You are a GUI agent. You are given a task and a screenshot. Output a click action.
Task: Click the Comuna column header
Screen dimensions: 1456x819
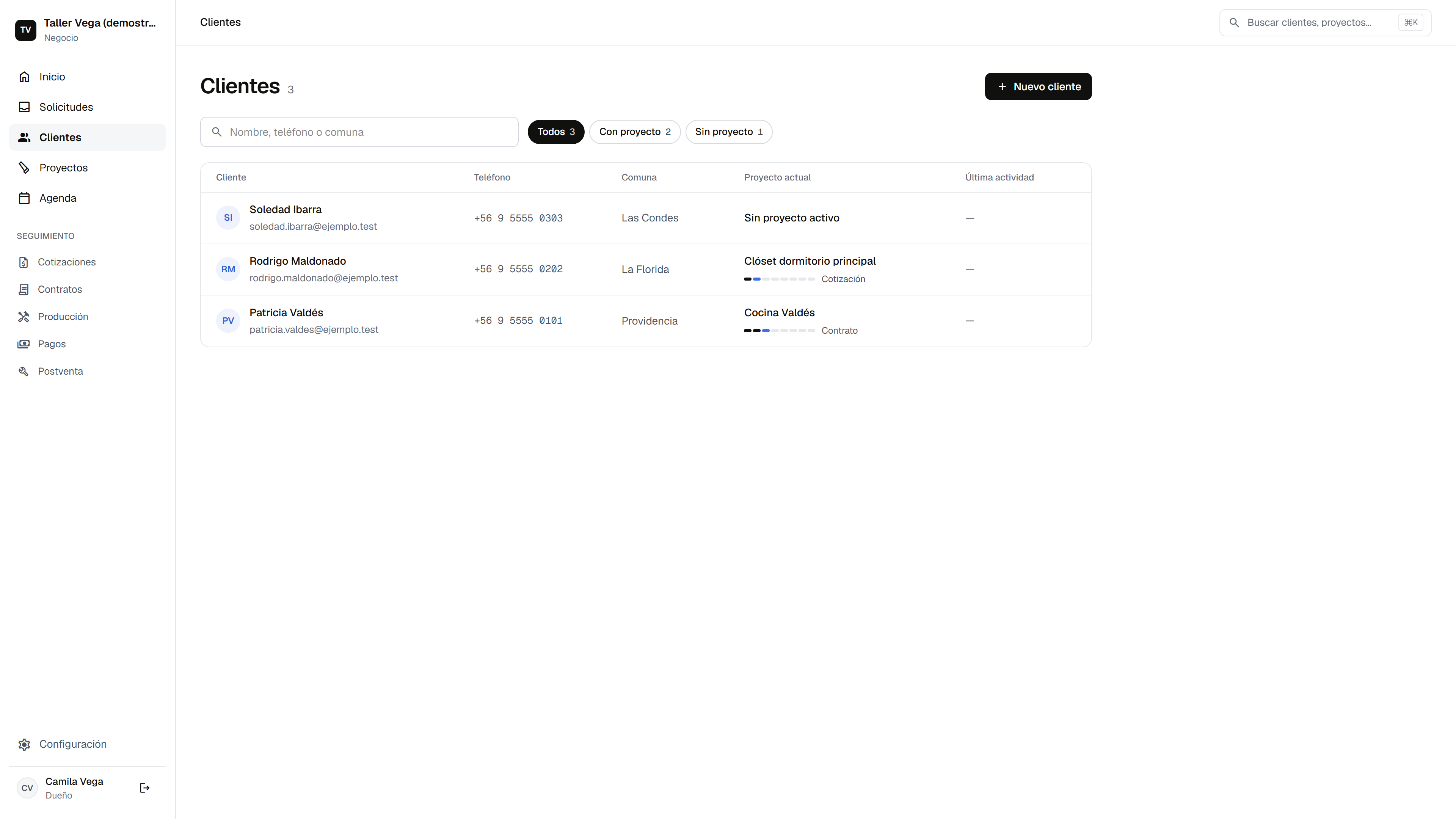tap(639, 177)
